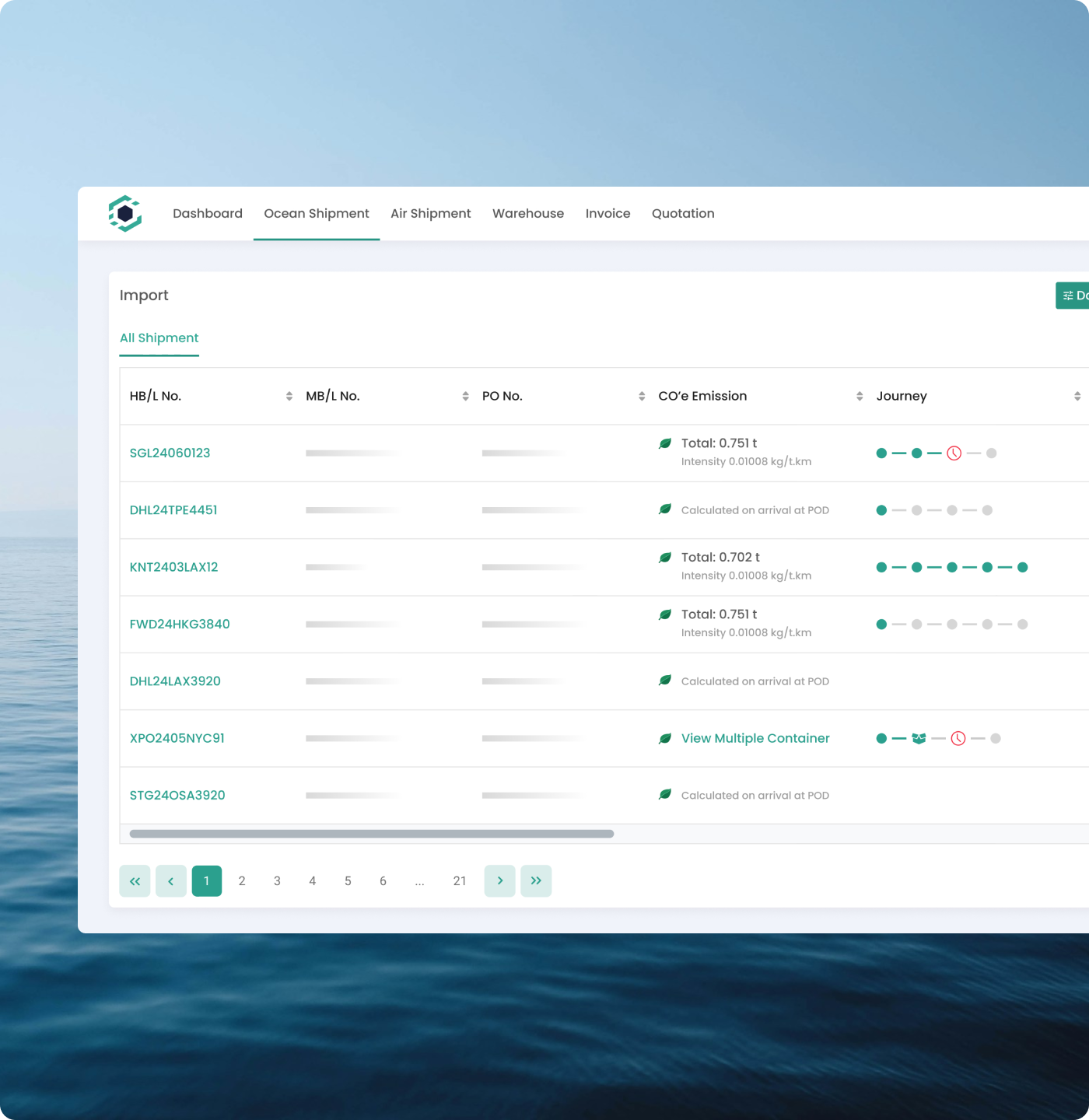Viewport: 1089px width, 1120px height.
Task: Click the previous-page arrow icon
Action: pos(170,880)
